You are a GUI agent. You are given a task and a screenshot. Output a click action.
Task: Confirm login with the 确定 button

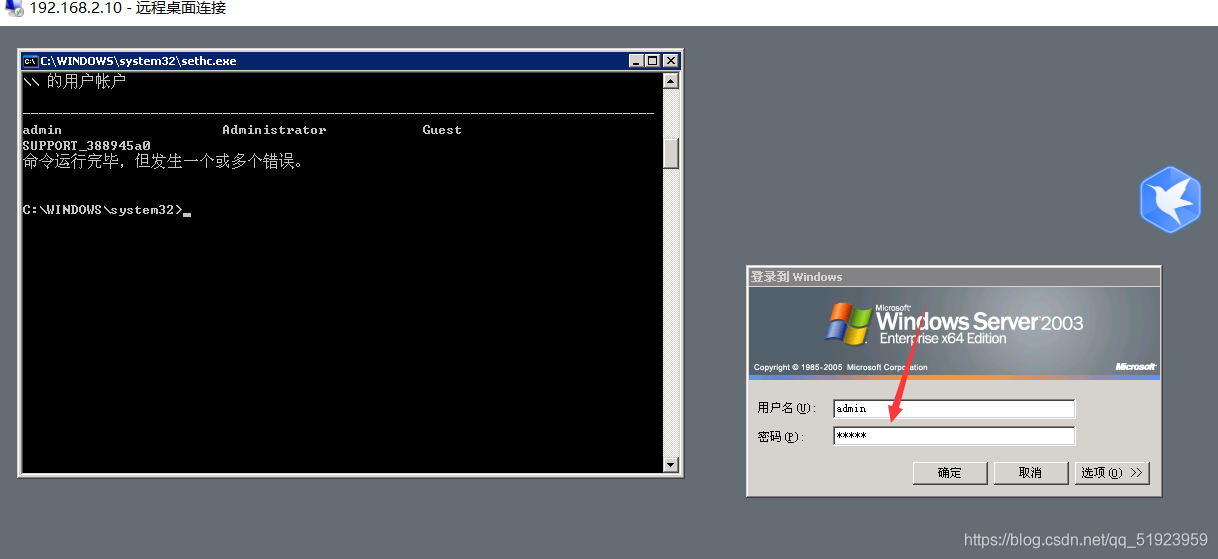click(x=950, y=473)
